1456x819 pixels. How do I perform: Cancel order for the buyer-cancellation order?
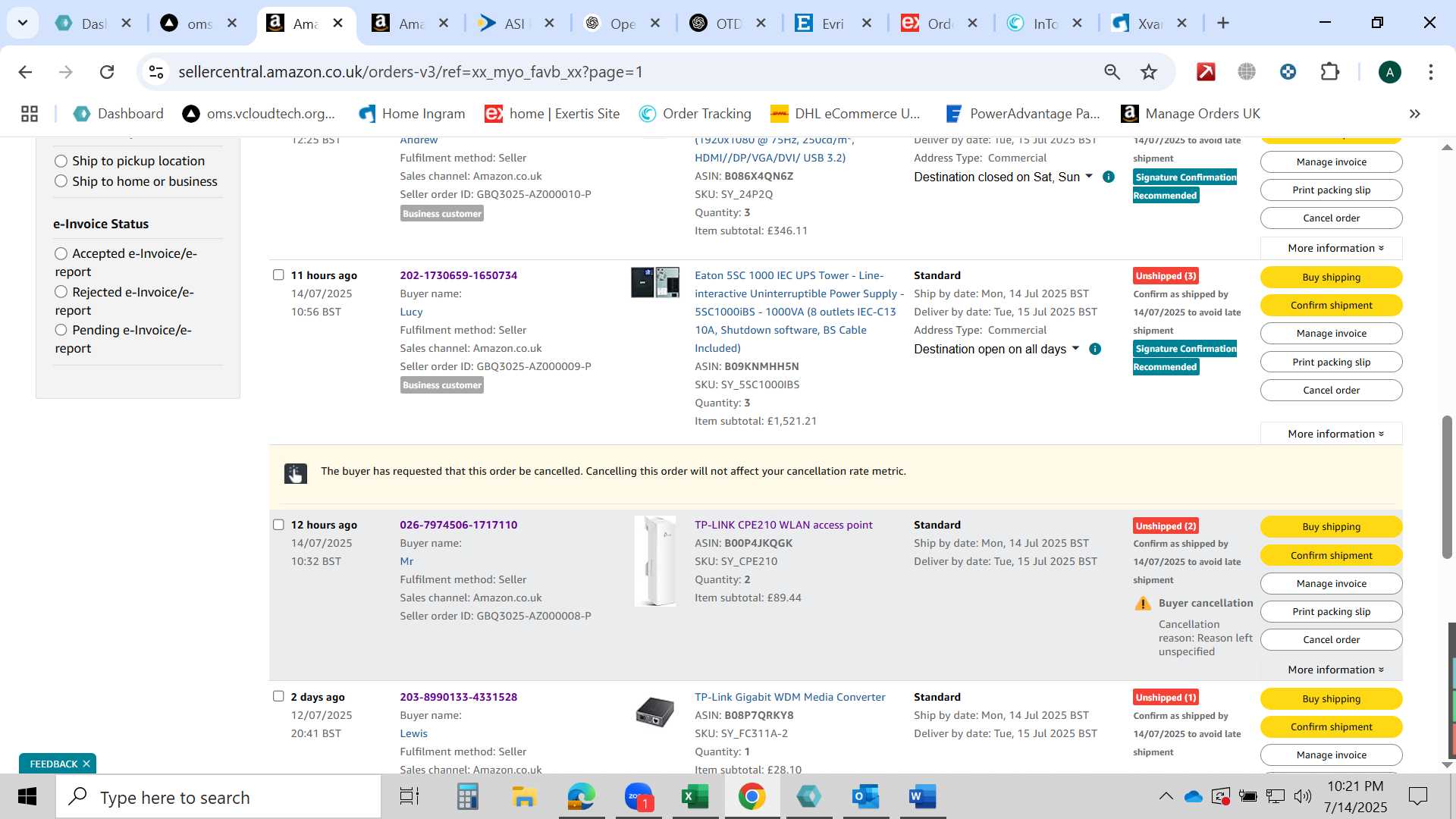click(x=1331, y=639)
